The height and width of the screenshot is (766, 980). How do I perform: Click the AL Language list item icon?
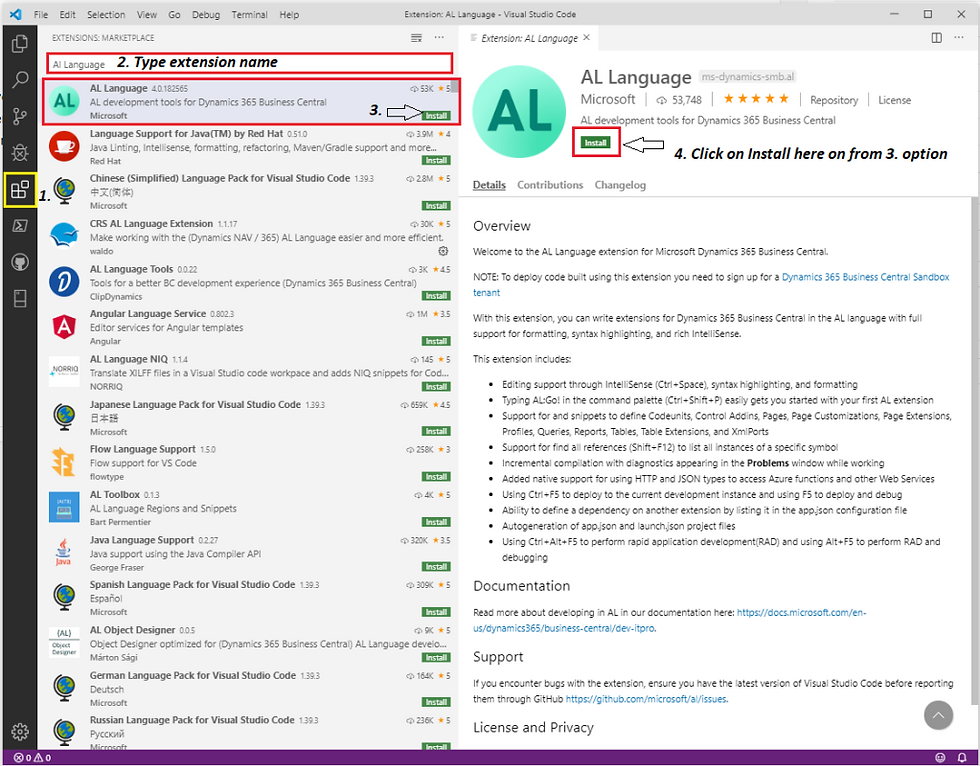(64, 101)
